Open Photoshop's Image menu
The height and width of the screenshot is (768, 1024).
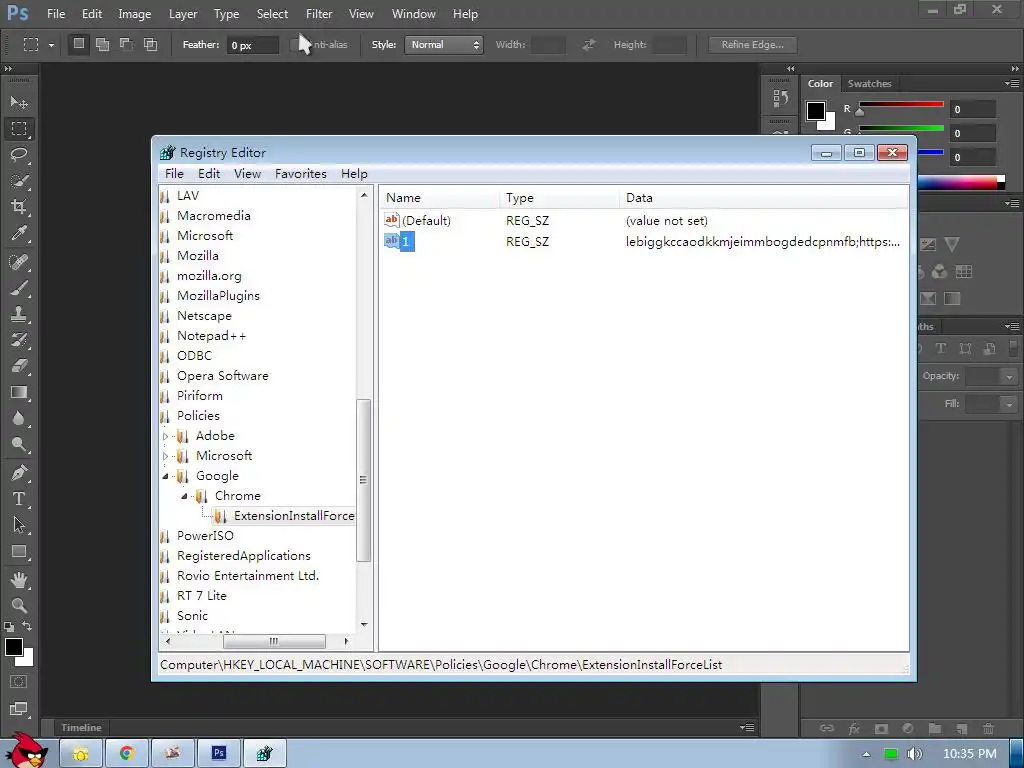click(x=135, y=14)
